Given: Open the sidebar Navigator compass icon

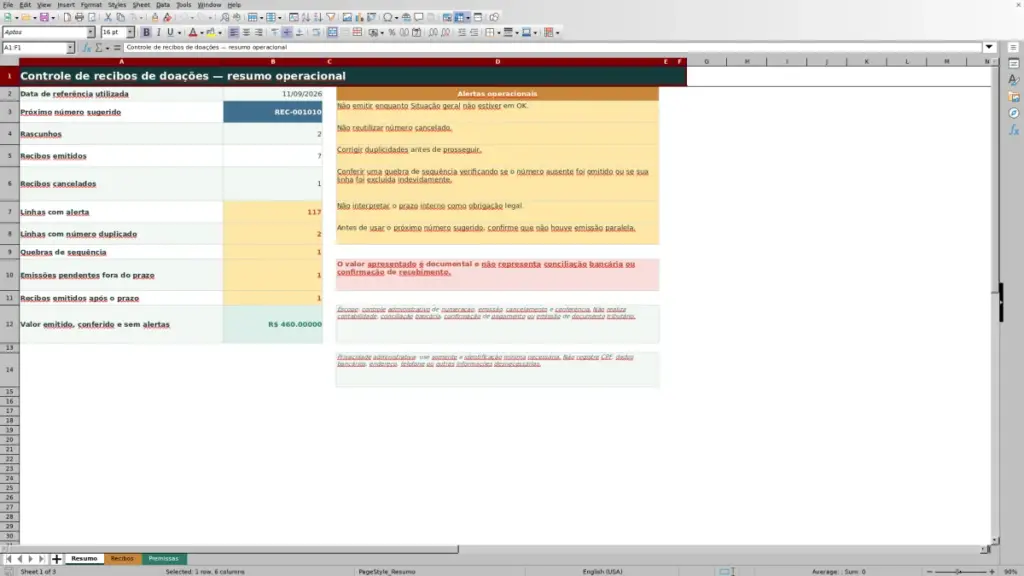Looking at the screenshot, I should click(1014, 114).
